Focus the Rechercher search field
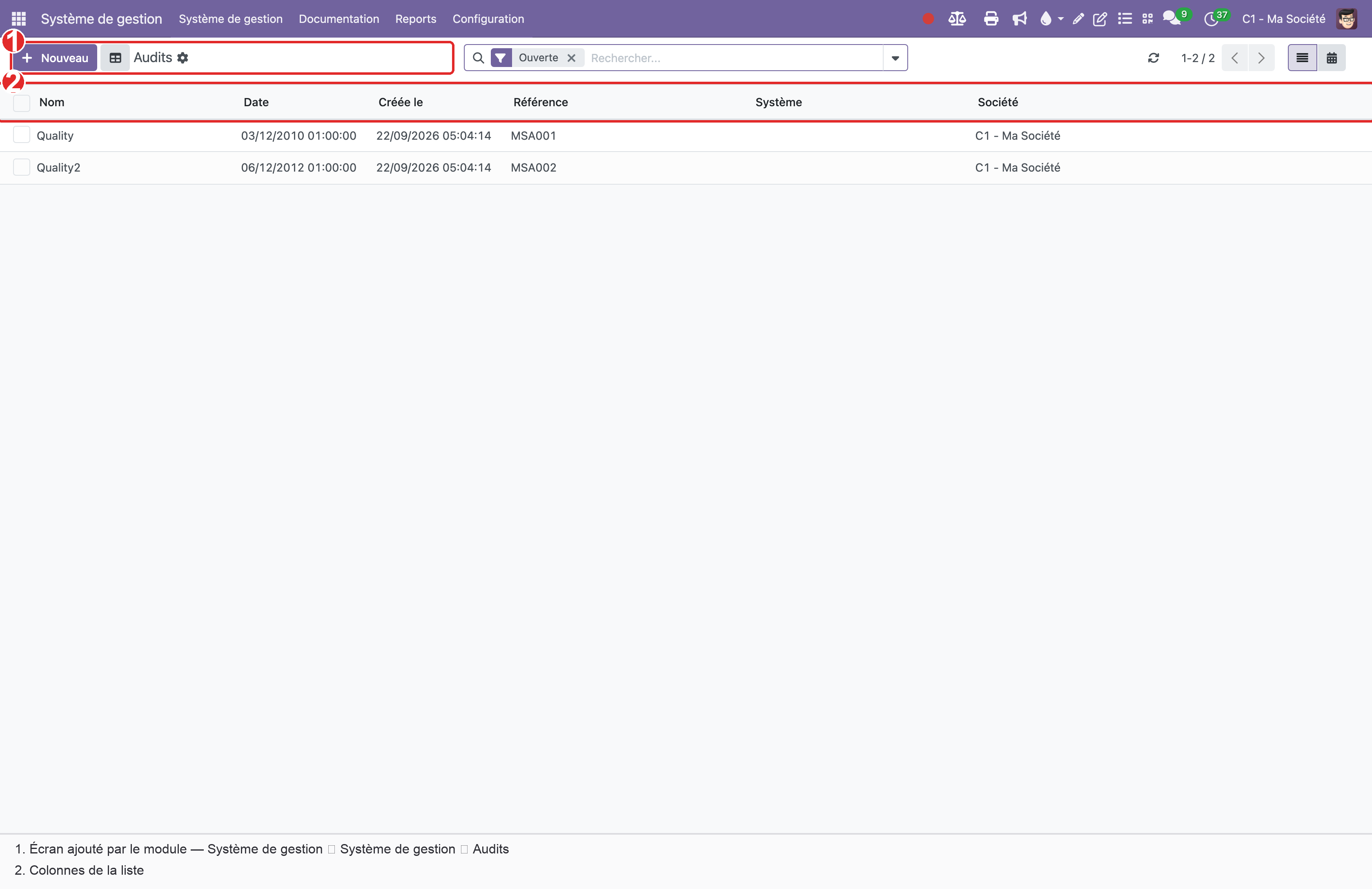Image resolution: width=1372 pixels, height=889 pixels. point(734,58)
